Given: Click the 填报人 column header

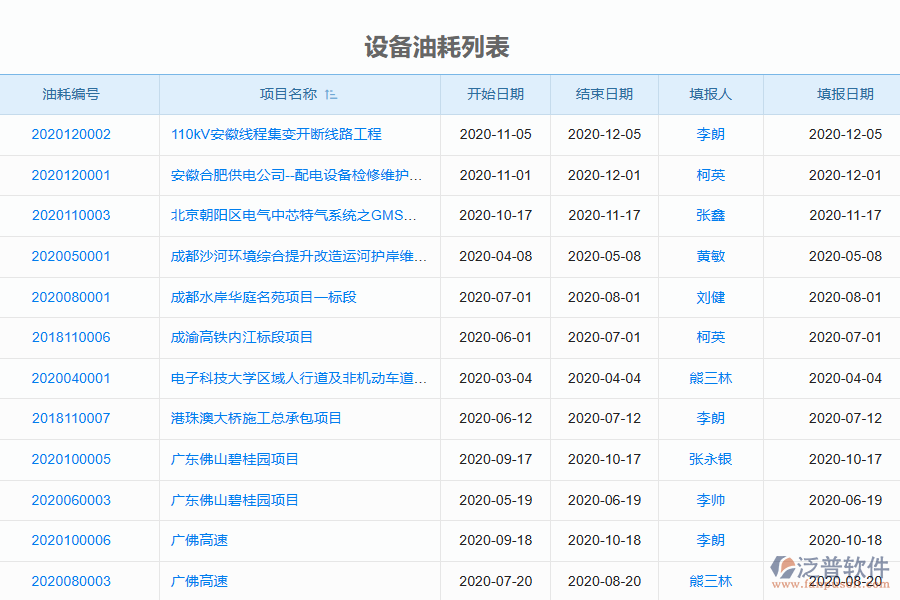Looking at the screenshot, I should (710, 94).
